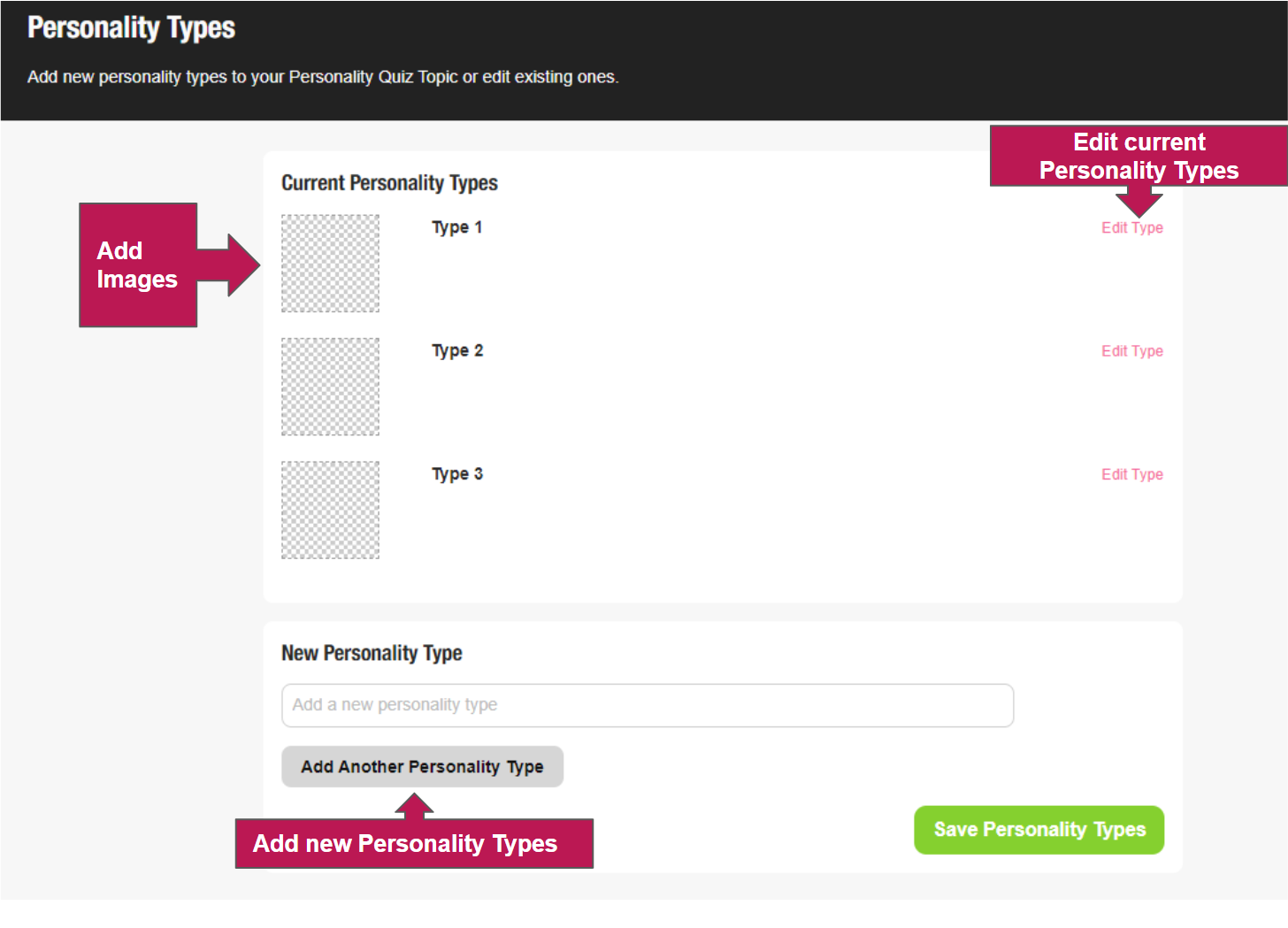Select the Type 1 label

(x=456, y=227)
